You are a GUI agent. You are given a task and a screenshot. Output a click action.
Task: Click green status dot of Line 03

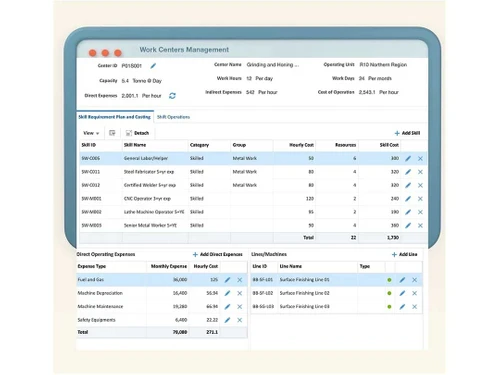tap(389, 307)
